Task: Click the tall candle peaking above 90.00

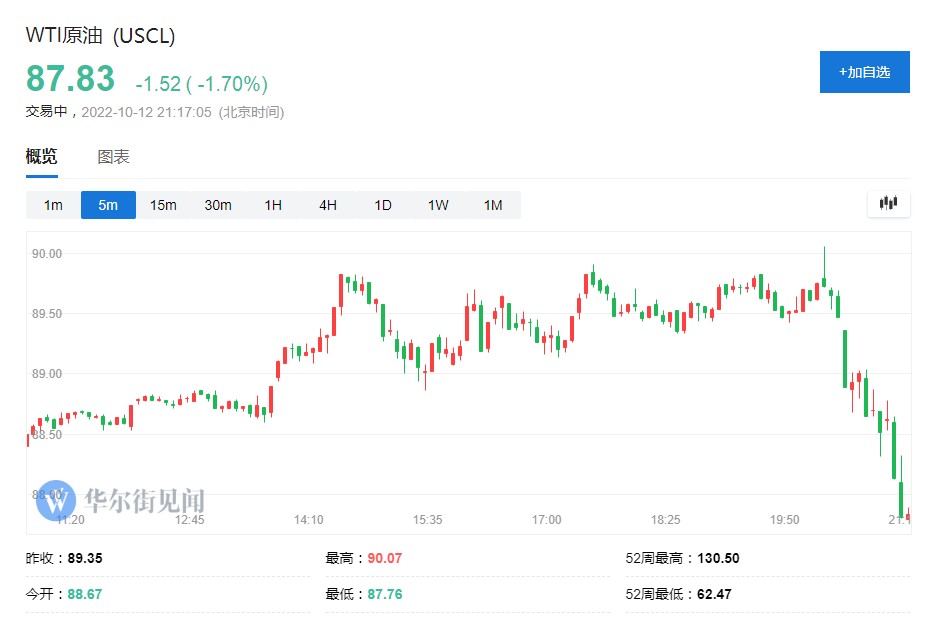Action: tap(824, 275)
